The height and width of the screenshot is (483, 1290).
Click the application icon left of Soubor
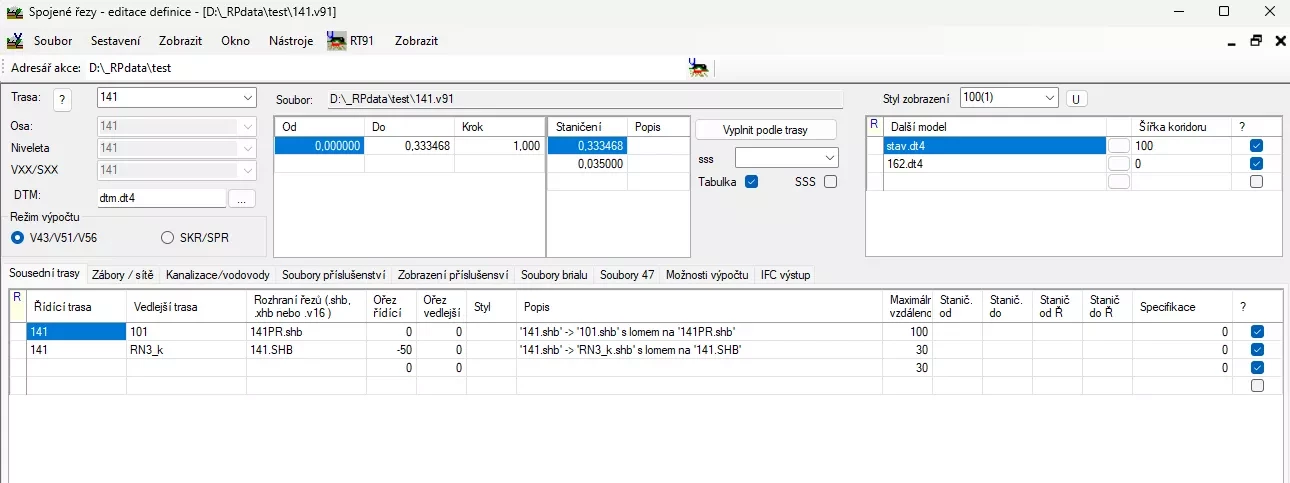coord(15,41)
